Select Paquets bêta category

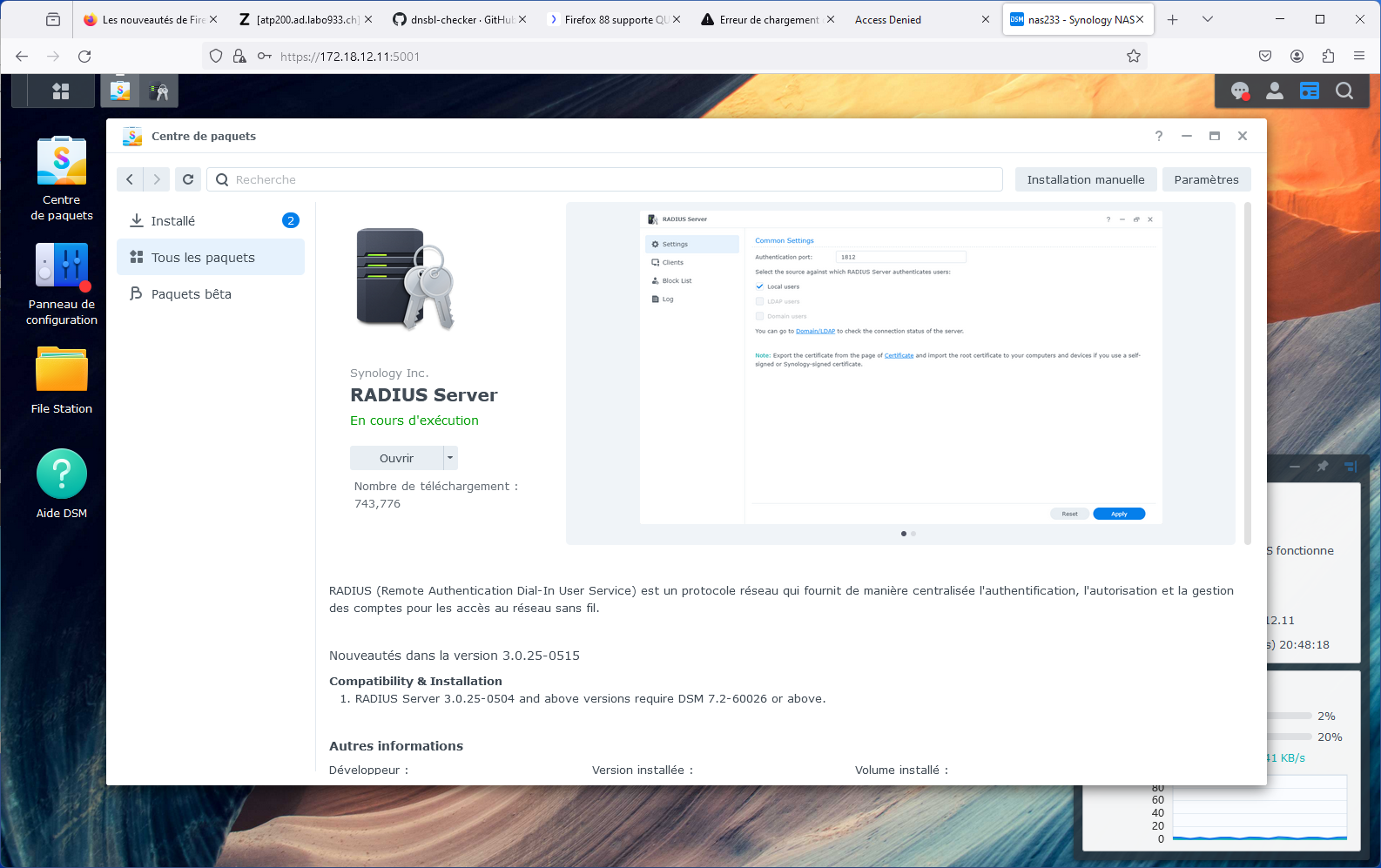coord(211,294)
